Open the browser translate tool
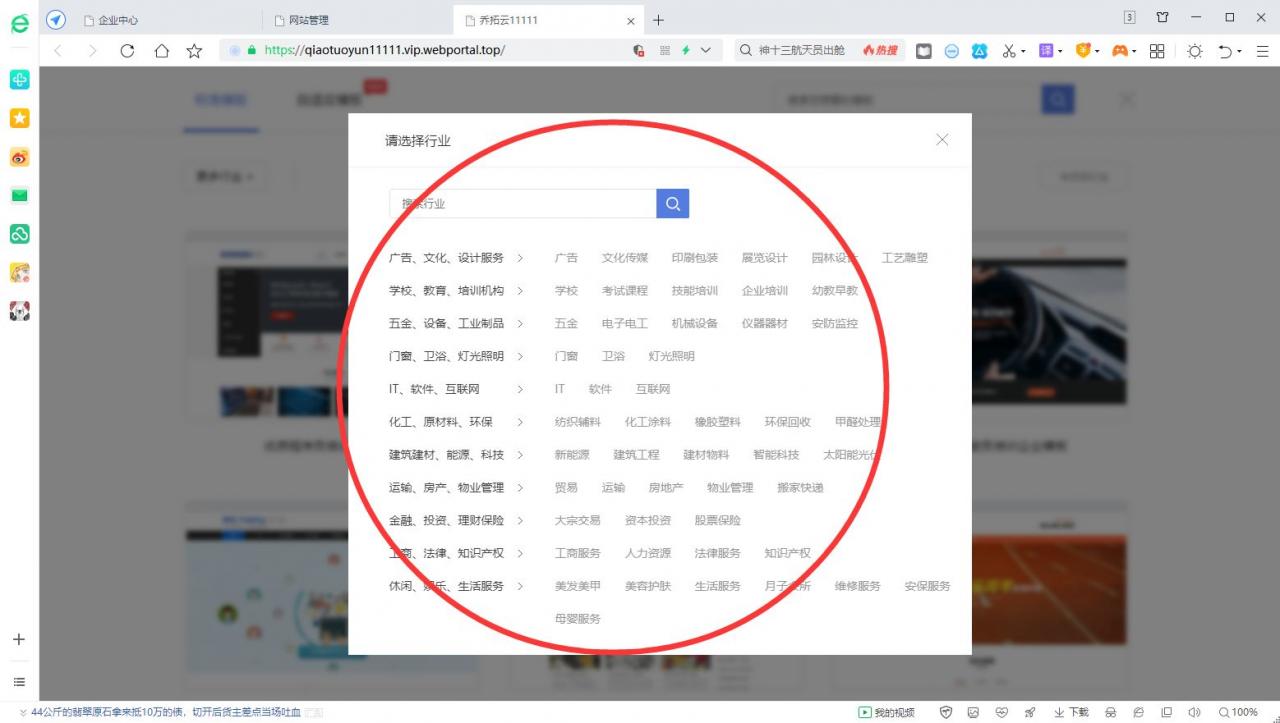The width and height of the screenshot is (1280, 723). (1048, 50)
